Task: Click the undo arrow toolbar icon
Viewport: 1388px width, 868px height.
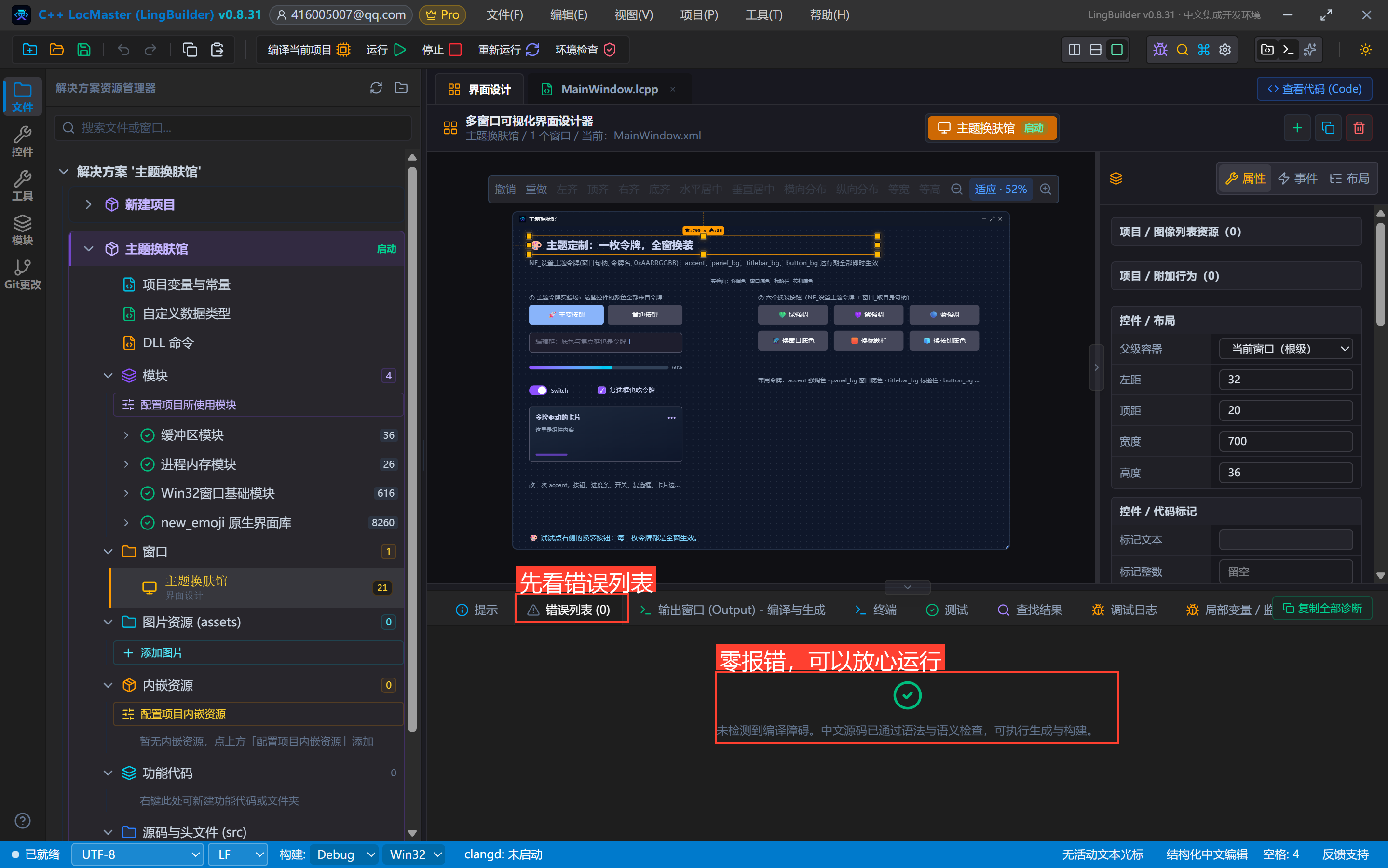Action: click(123, 50)
